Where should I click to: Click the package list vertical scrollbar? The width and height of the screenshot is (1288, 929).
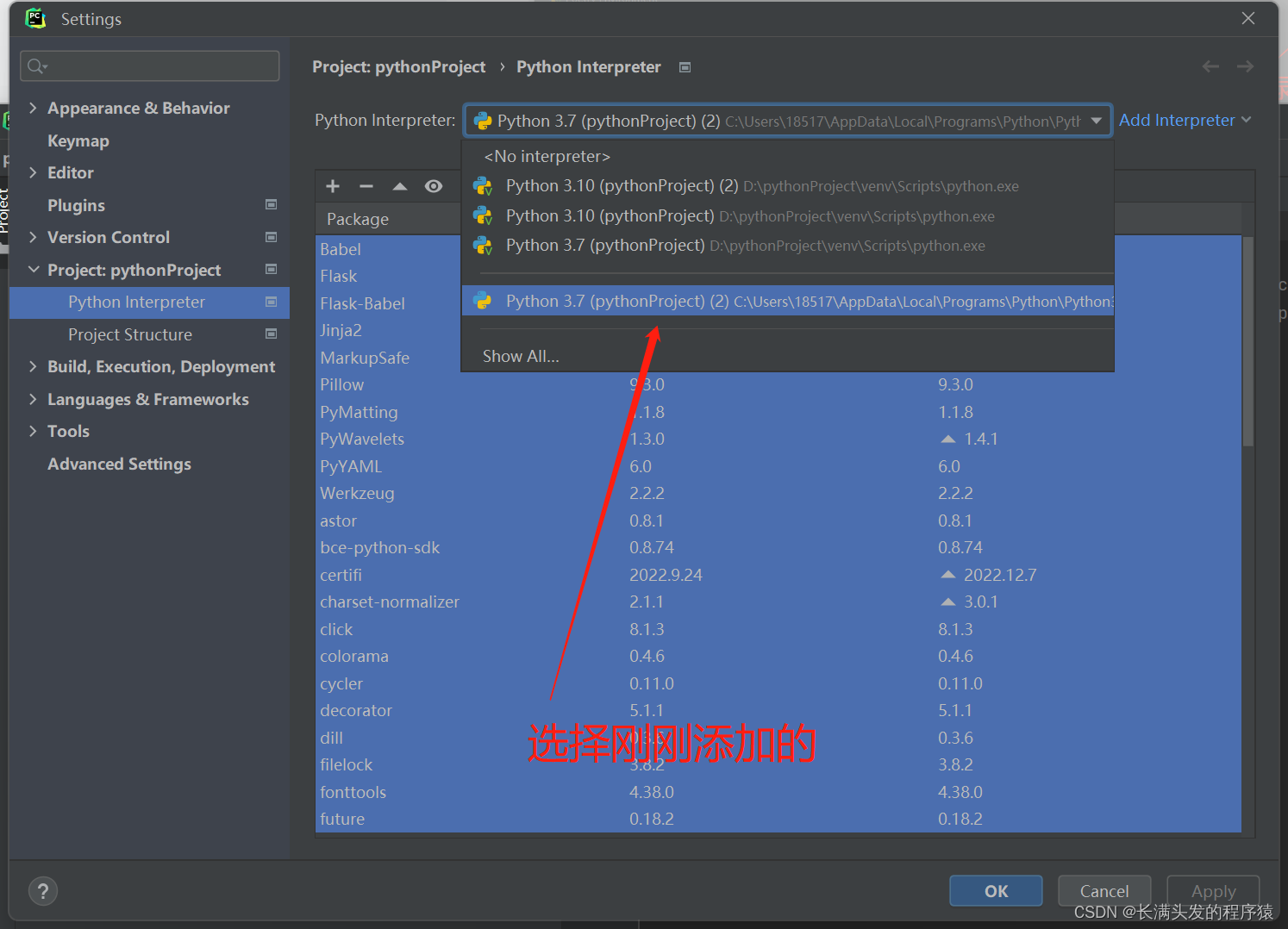[1247, 340]
